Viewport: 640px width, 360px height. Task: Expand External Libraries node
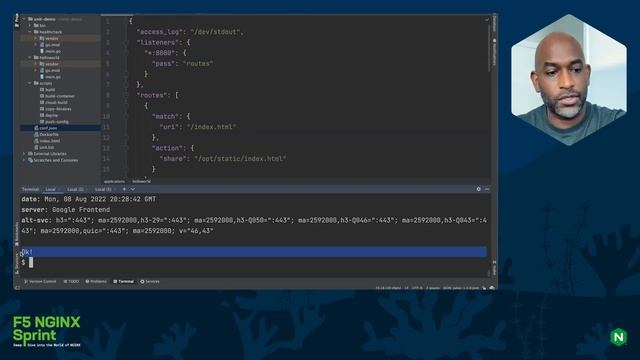pyautogui.click(x=24, y=154)
